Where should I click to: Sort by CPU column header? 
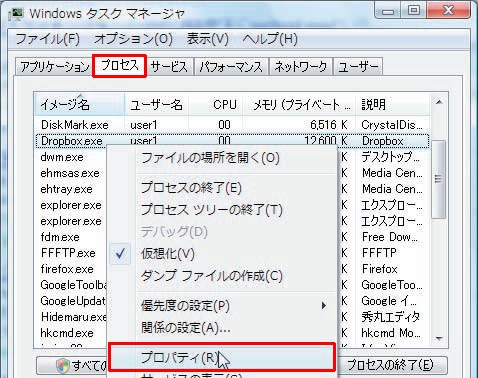(x=216, y=105)
